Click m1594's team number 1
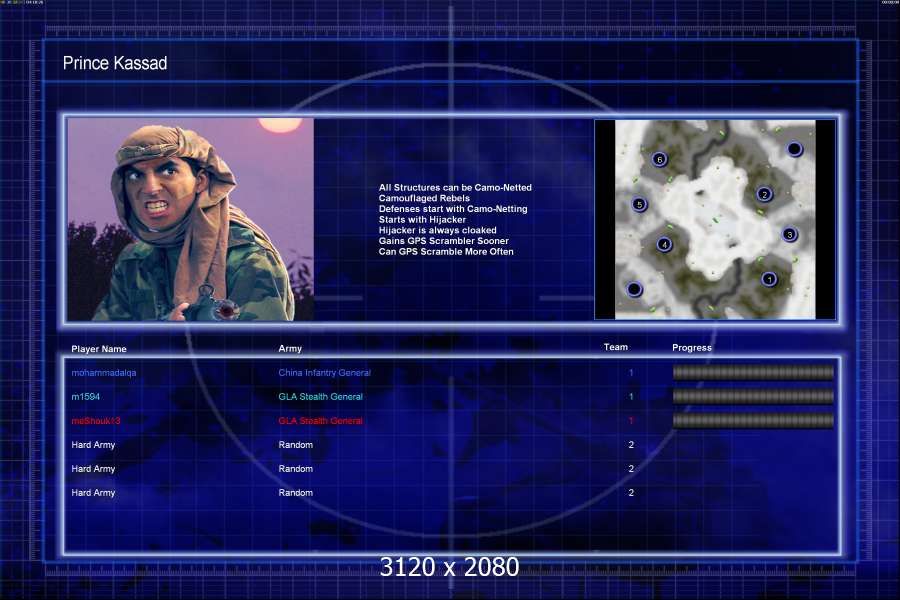 [631, 397]
